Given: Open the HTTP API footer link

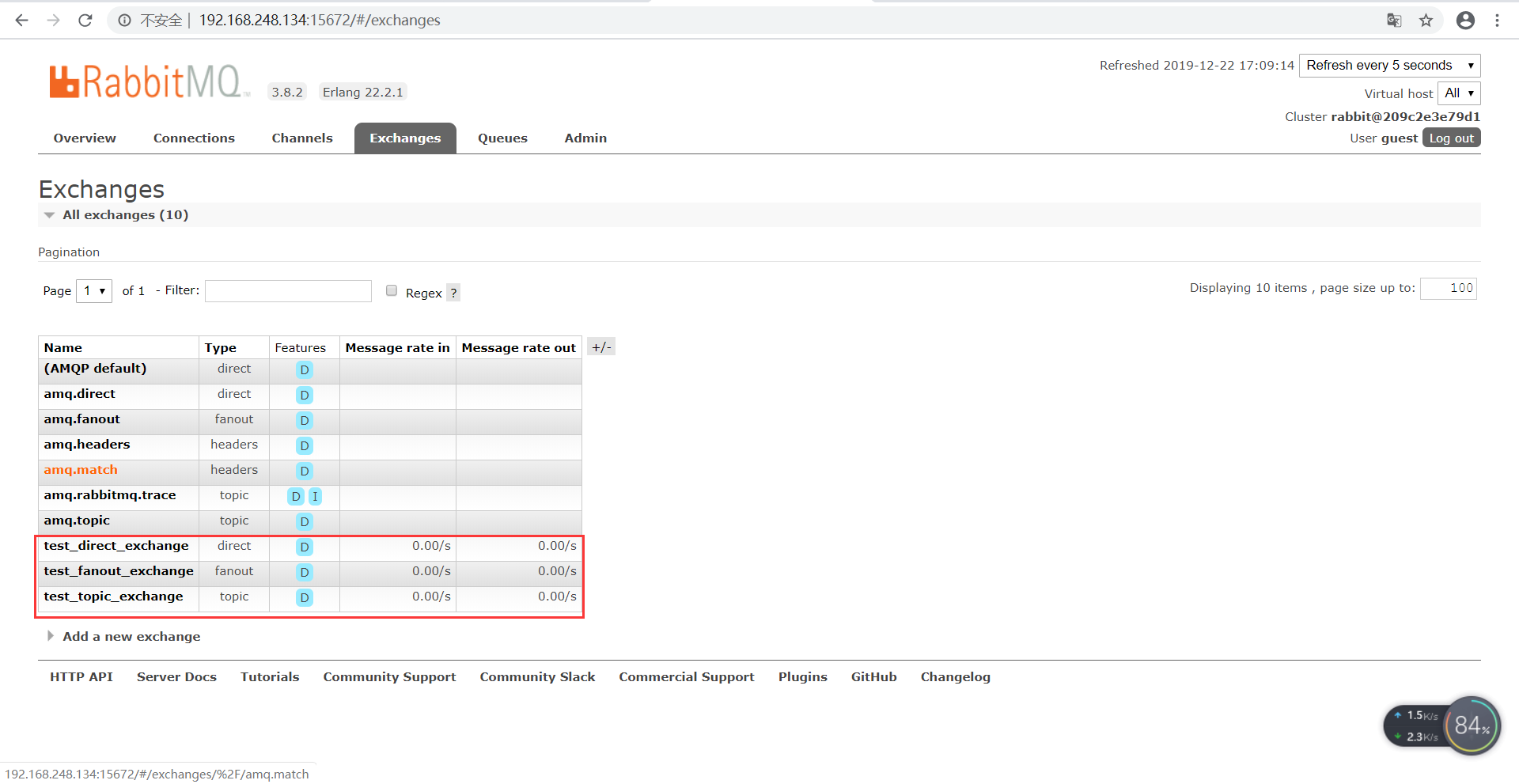Looking at the screenshot, I should [x=81, y=677].
